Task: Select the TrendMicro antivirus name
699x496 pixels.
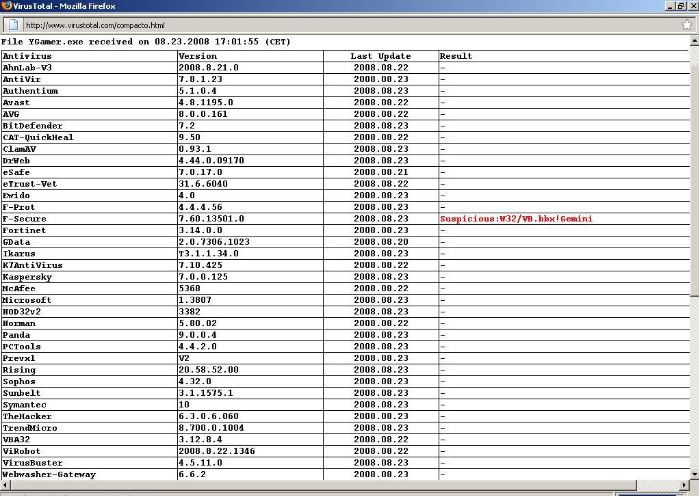Action: (x=30, y=428)
